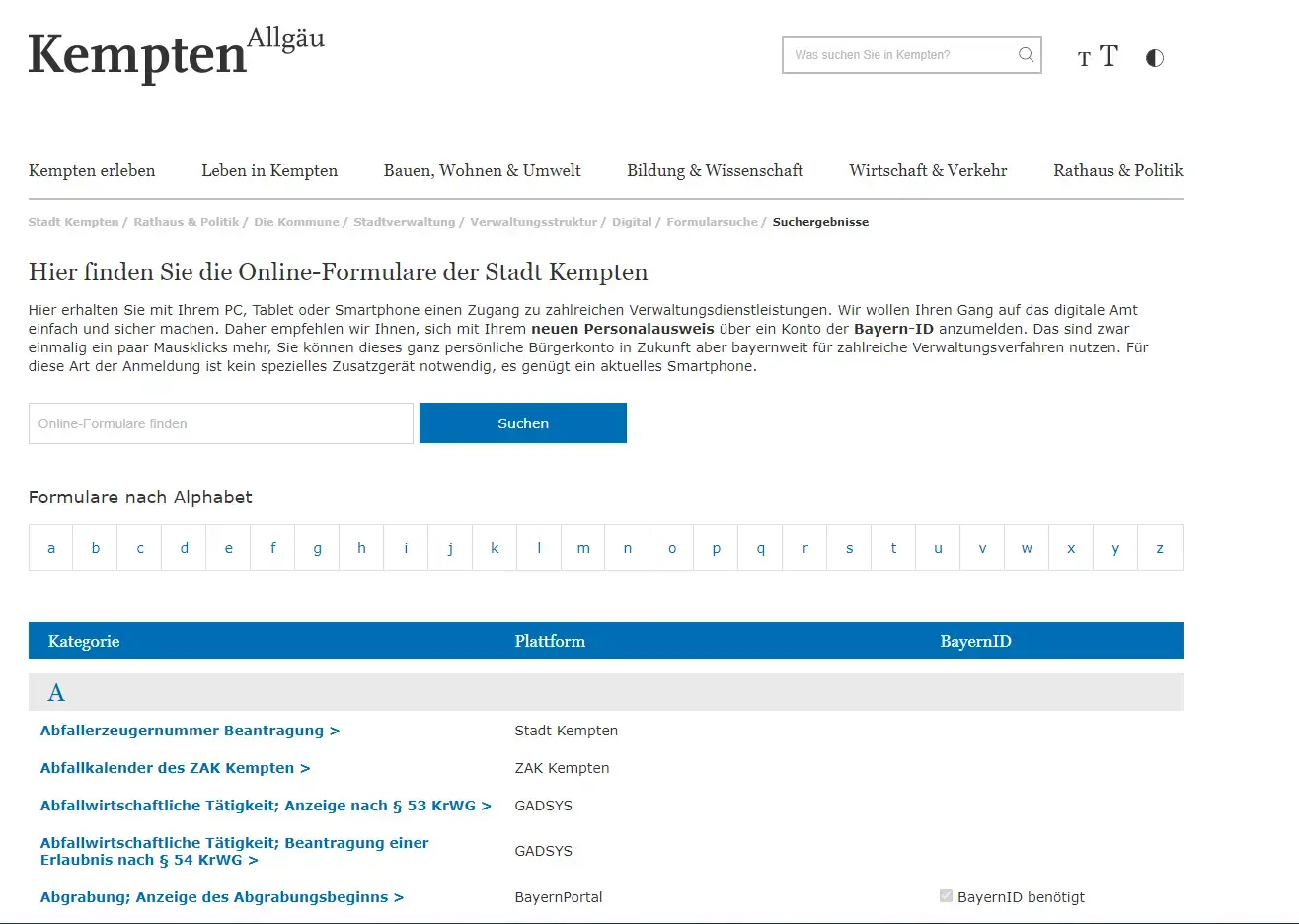This screenshot has width=1299, height=924.
Task: Click the small T decrease font size icon
Action: (1084, 59)
